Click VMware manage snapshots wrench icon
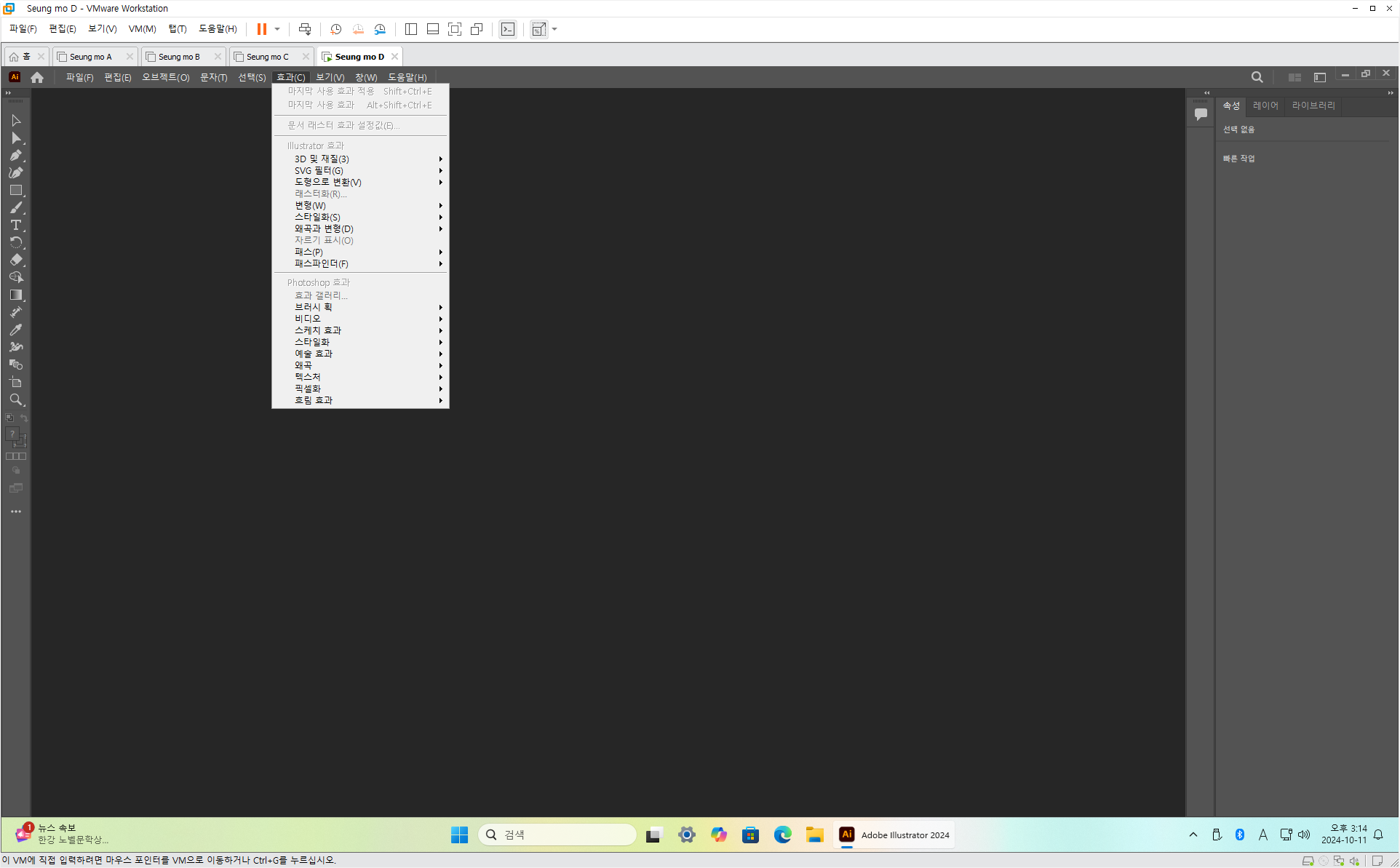The width and height of the screenshot is (1400, 868). [x=380, y=29]
